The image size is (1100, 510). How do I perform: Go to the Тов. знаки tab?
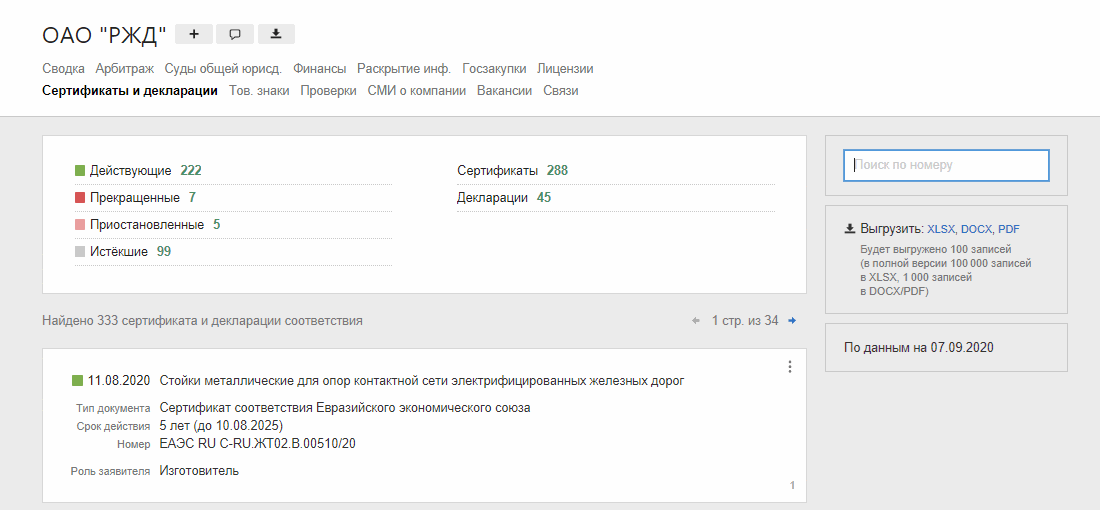tap(259, 90)
